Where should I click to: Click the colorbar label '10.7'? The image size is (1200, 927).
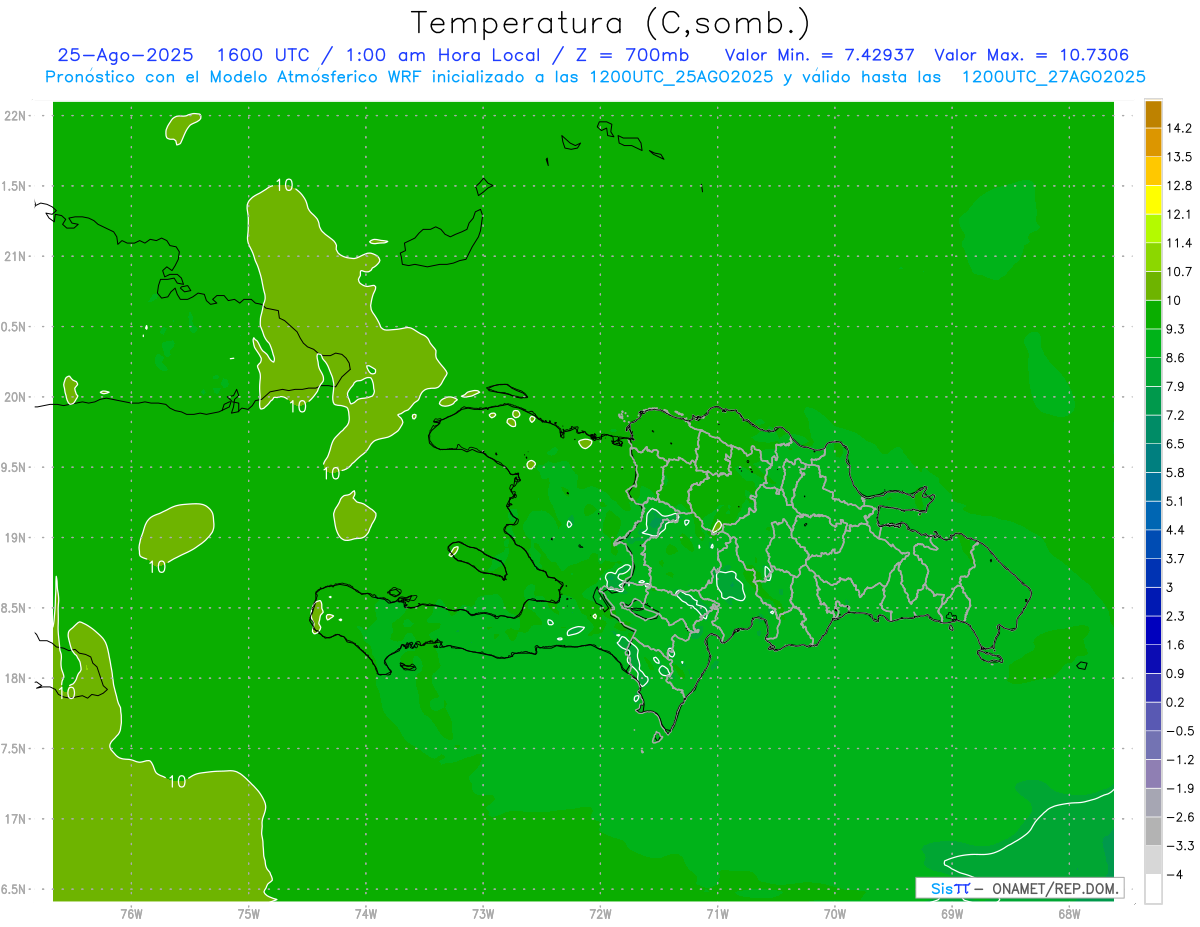1180,272
